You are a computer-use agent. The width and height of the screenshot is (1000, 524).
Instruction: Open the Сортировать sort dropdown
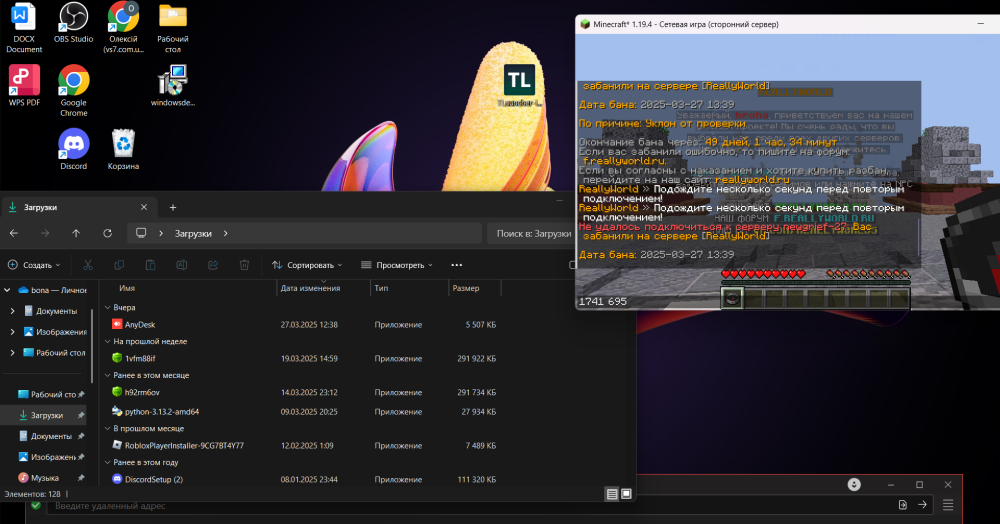pos(307,265)
